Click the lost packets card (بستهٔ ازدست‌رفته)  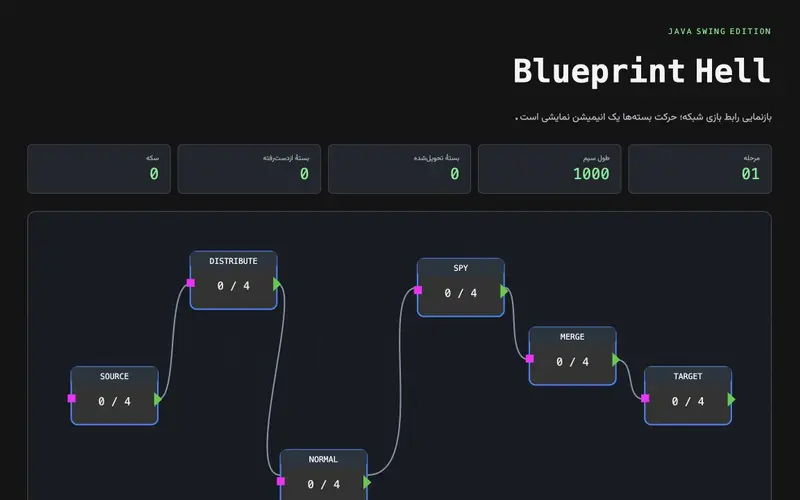coord(249,169)
